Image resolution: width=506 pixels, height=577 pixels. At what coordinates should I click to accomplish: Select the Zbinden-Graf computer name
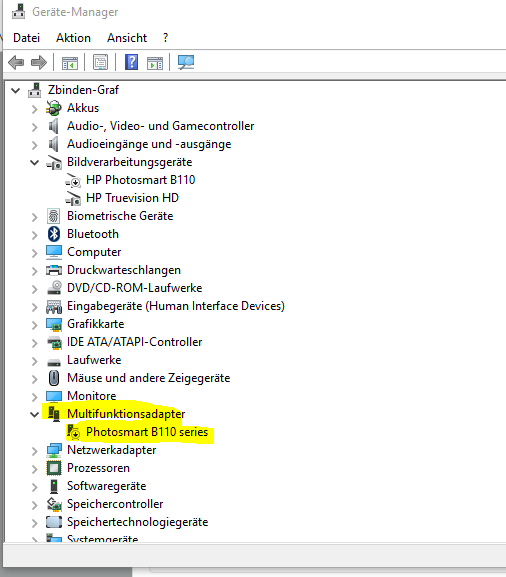click(84, 90)
